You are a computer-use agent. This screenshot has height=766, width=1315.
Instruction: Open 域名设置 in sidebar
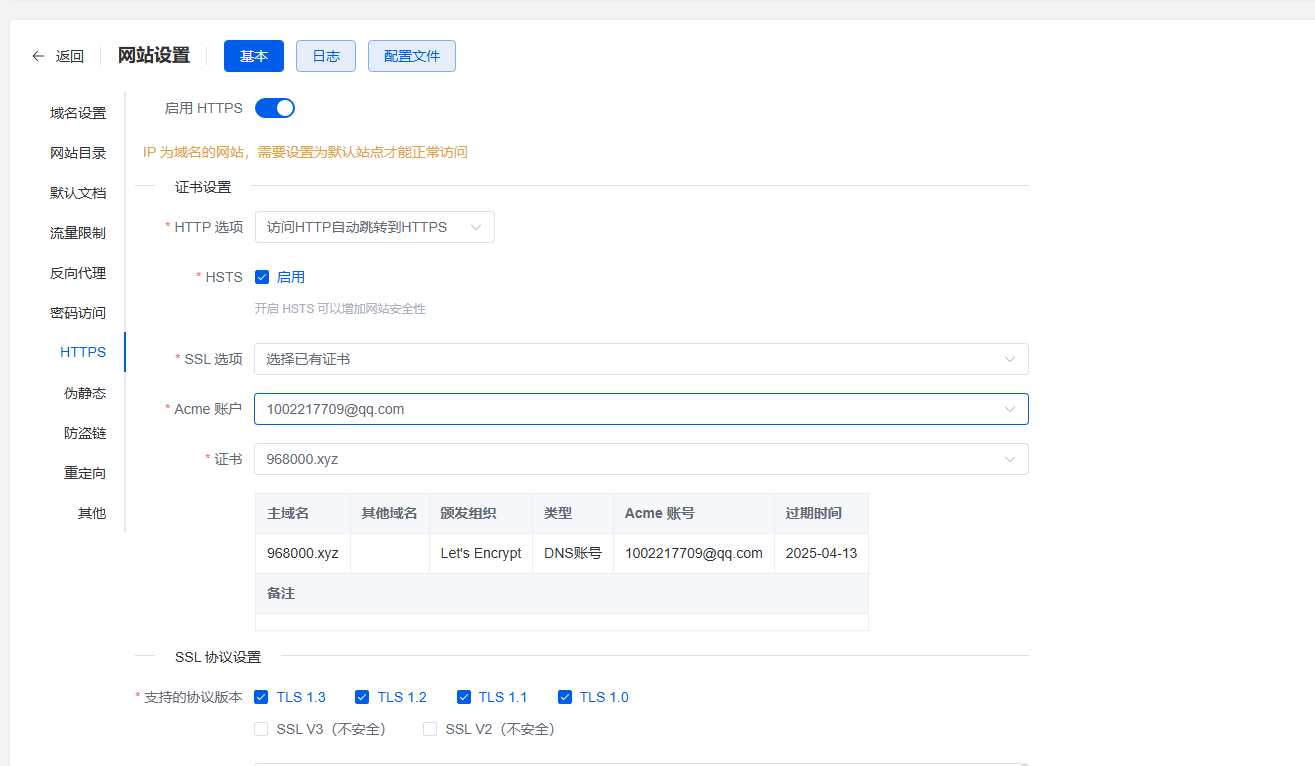coord(78,113)
